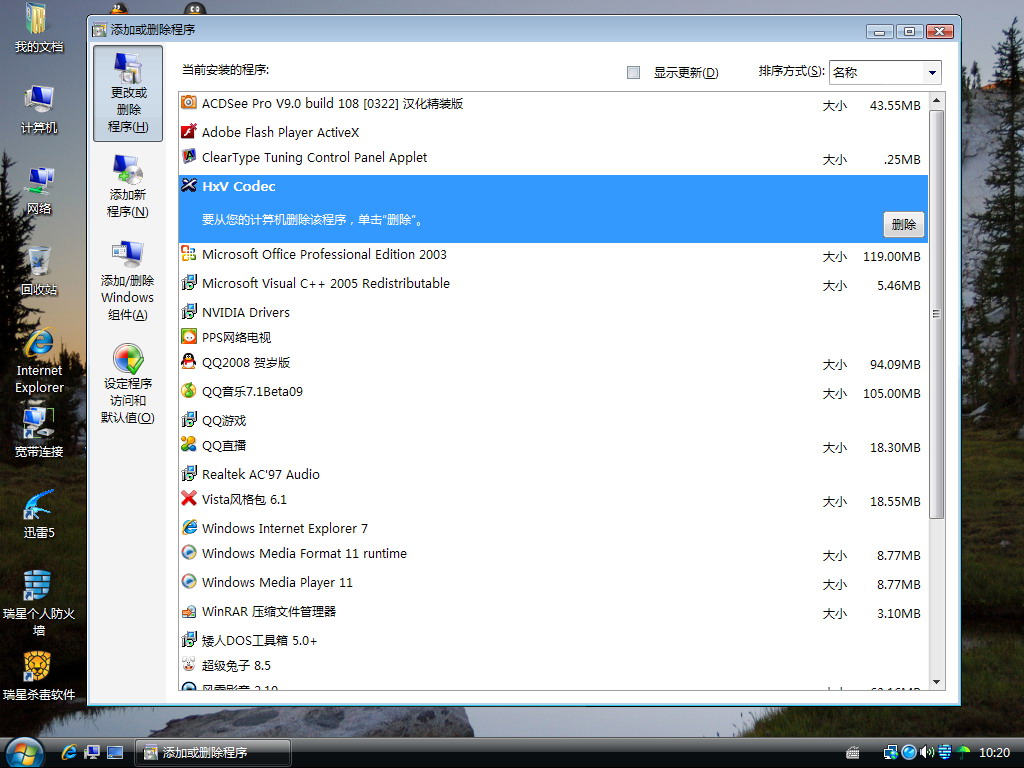Open 瑞星个人防火墙 desktop shortcut
The image size is (1024, 768).
[39, 603]
